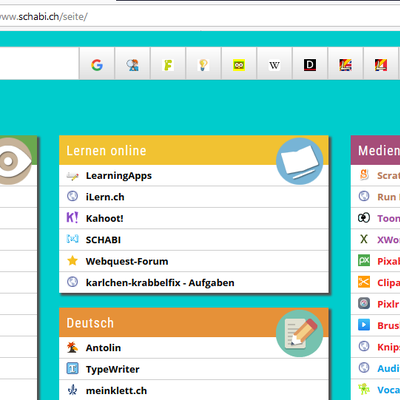
Task: Click the Wikipedia W shortcut icon
Action: (274, 65)
